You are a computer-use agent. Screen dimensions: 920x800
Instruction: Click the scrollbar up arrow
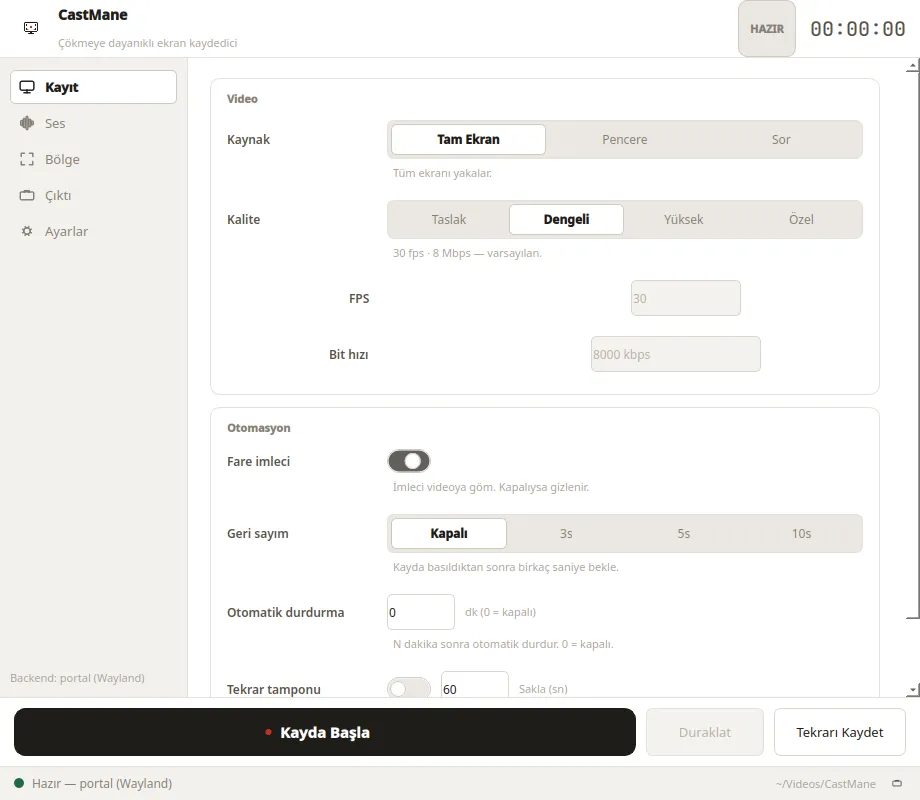point(913,66)
